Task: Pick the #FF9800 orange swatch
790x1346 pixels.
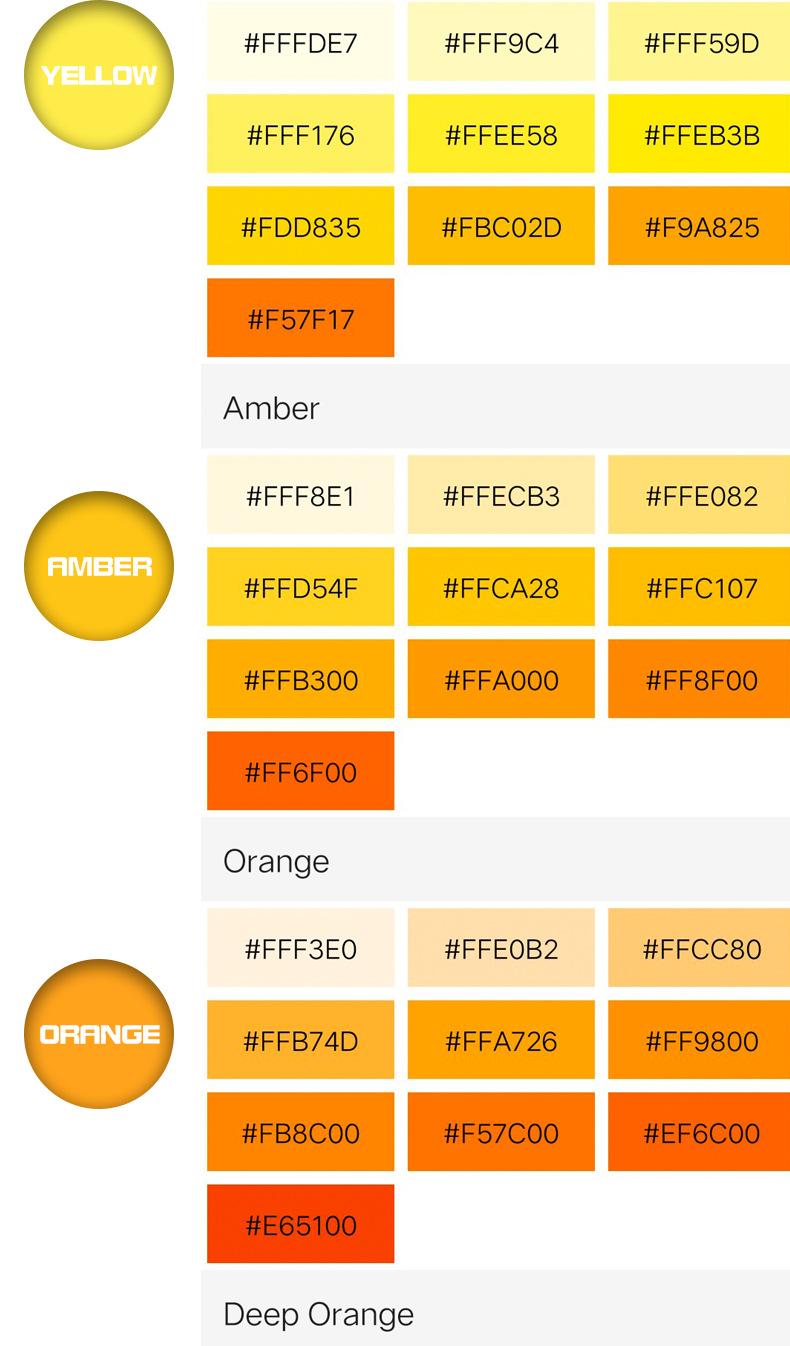Action: point(701,1041)
